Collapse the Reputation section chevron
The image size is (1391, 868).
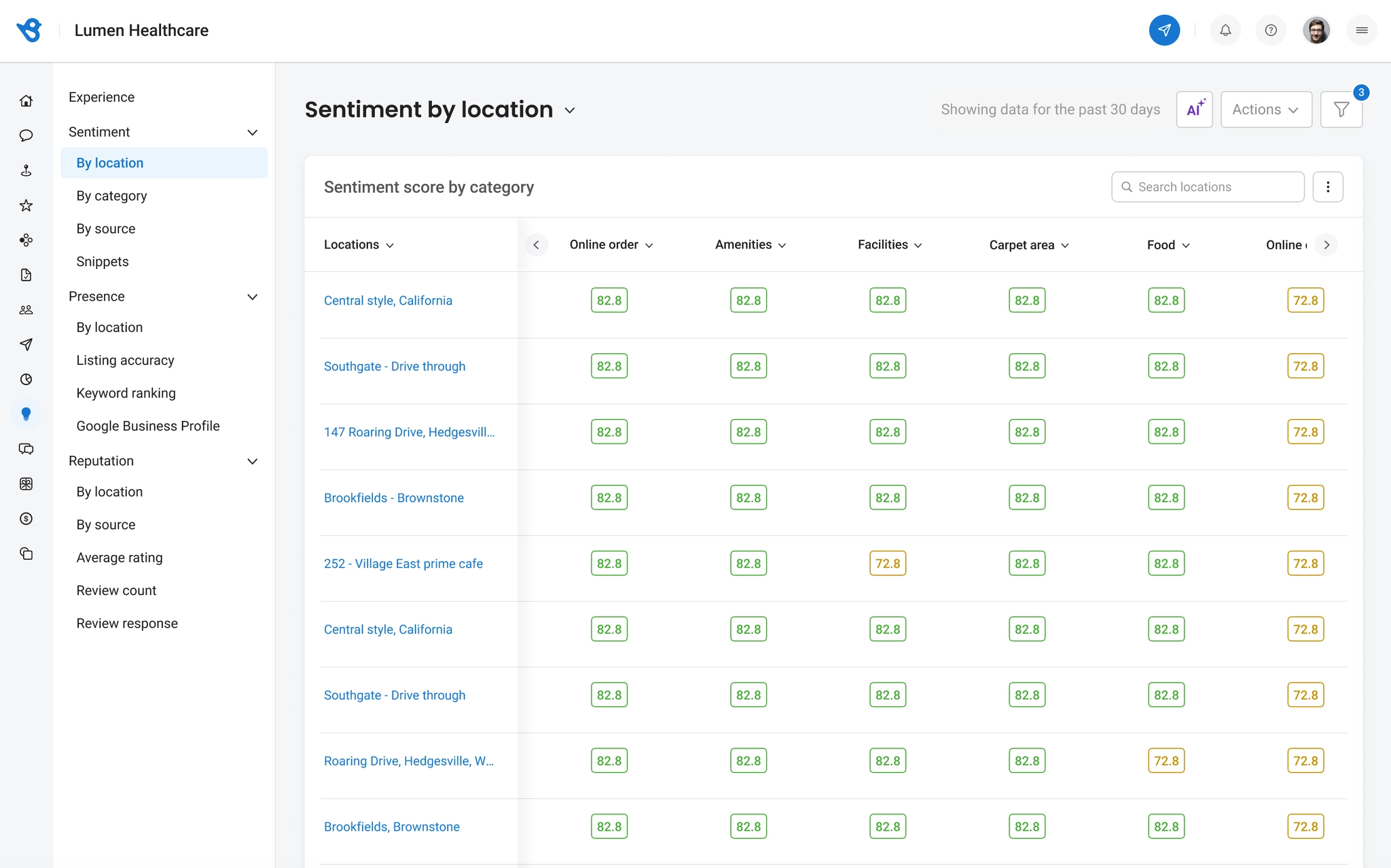click(x=252, y=461)
